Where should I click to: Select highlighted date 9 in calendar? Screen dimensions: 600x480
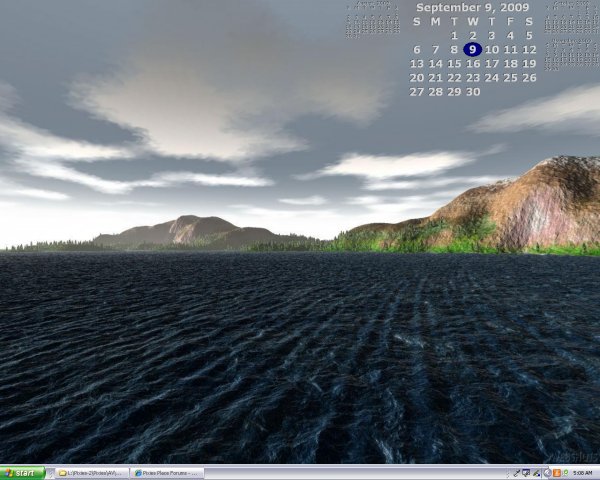473,49
